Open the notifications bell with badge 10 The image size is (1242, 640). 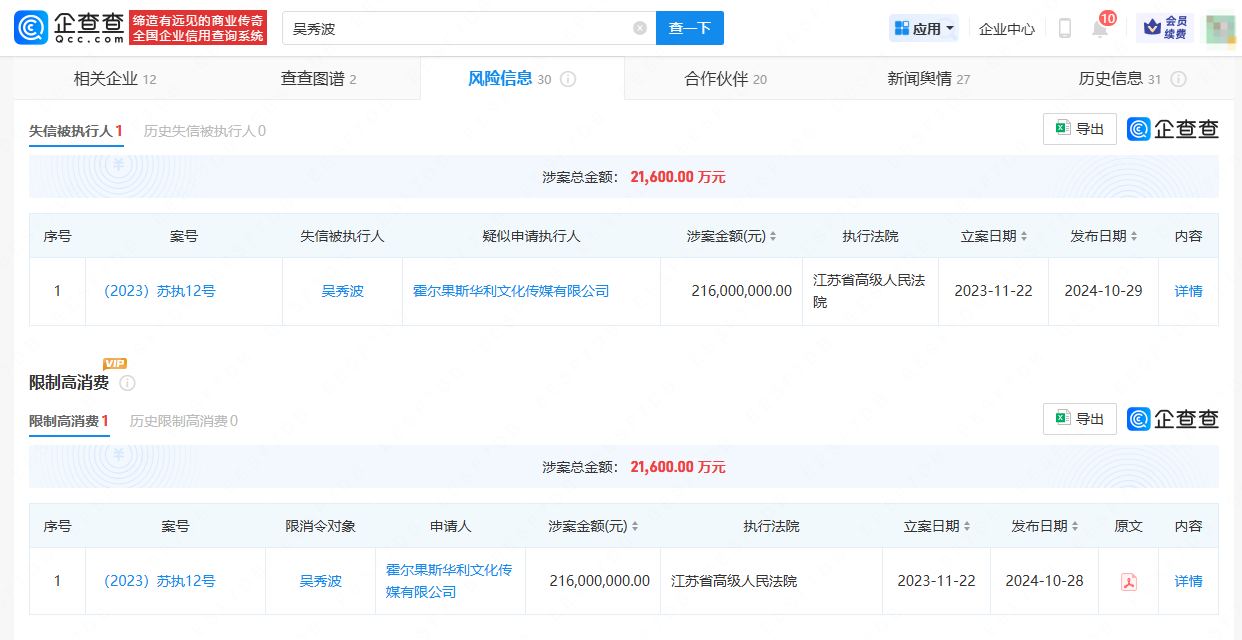click(x=1099, y=29)
